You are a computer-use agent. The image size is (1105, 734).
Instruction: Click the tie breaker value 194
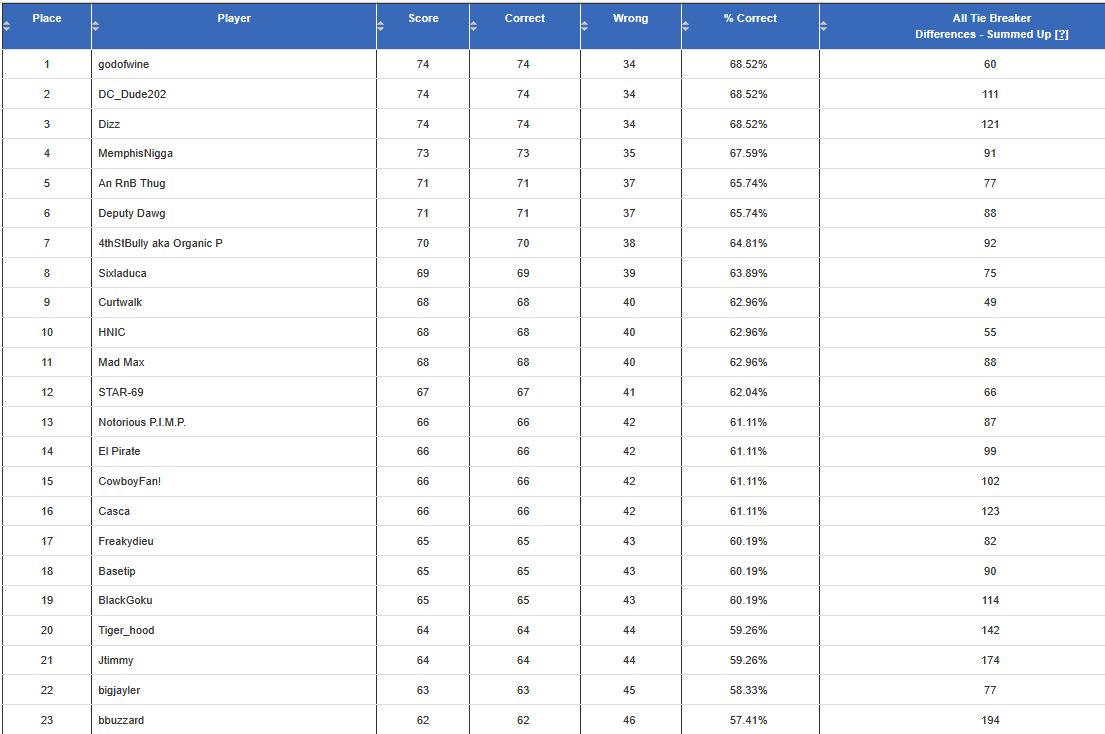(990, 720)
